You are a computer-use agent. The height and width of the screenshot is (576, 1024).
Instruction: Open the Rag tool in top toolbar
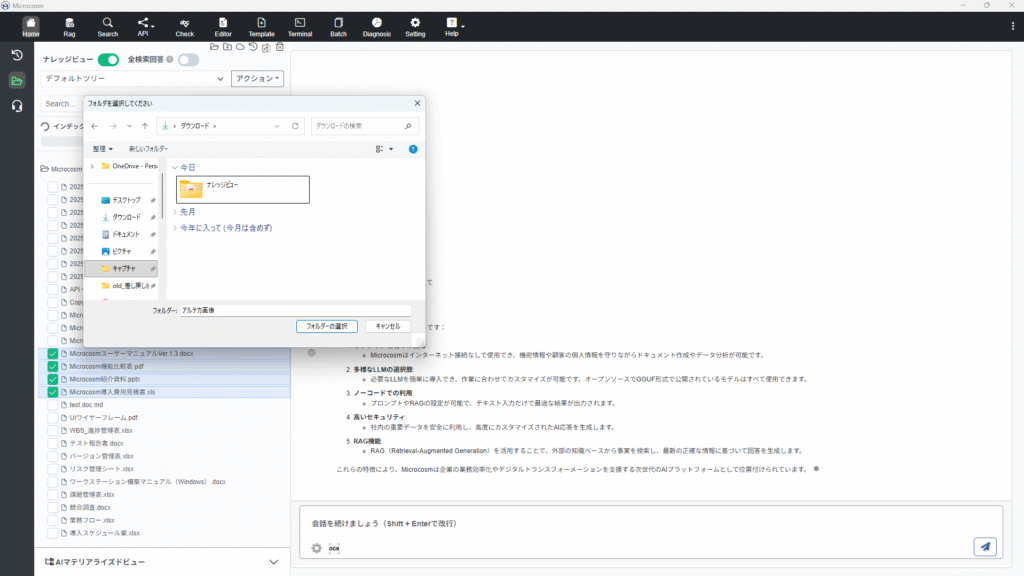coord(69,26)
